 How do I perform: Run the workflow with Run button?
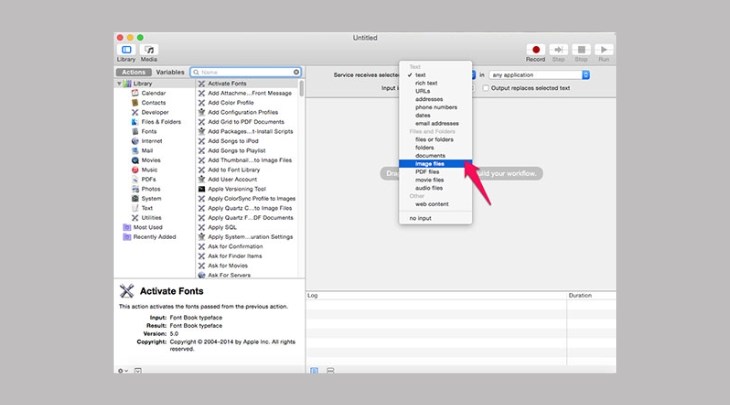[603, 53]
